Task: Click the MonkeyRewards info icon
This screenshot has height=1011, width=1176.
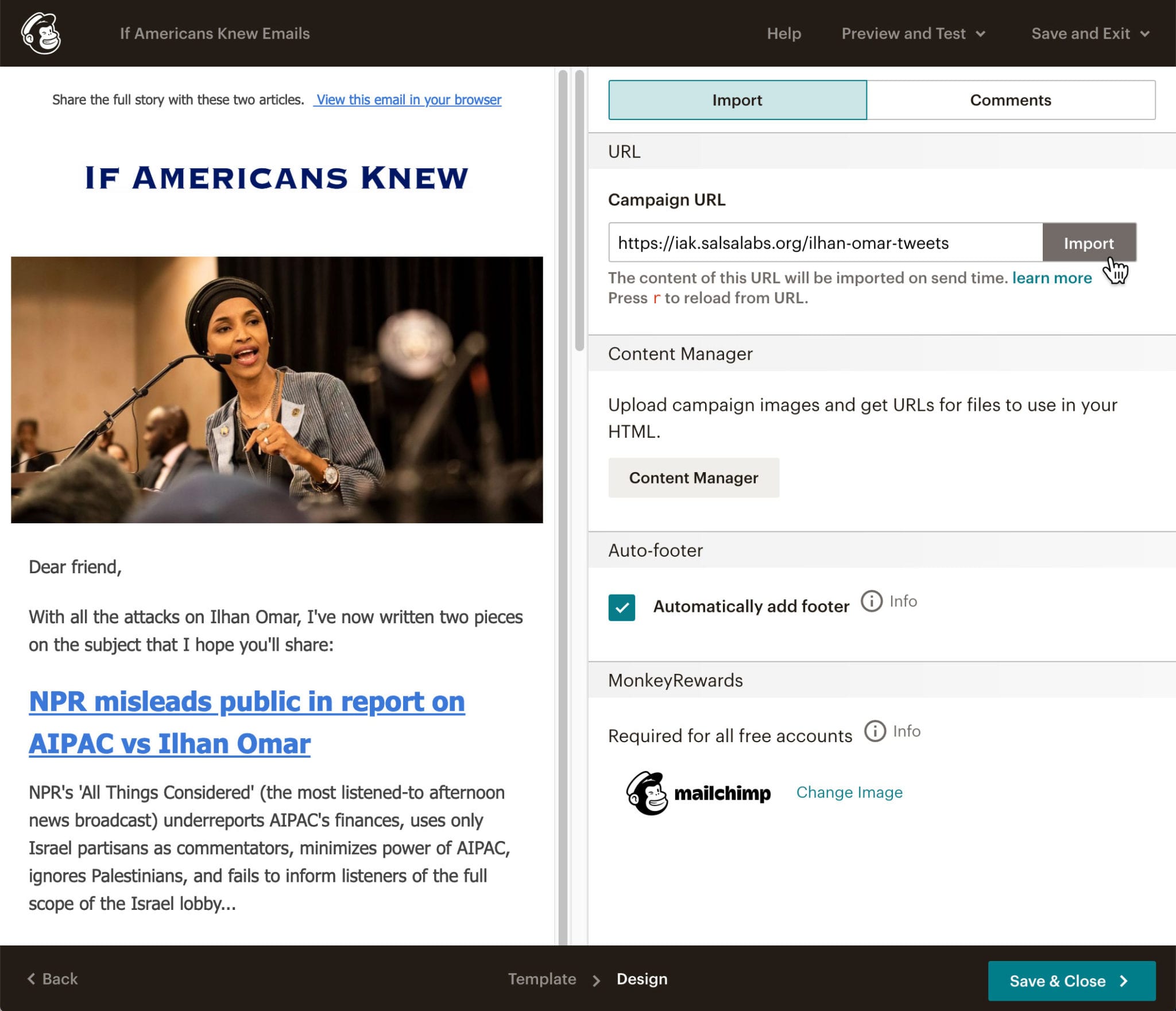Action: pyautogui.click(x=875, y=731)
